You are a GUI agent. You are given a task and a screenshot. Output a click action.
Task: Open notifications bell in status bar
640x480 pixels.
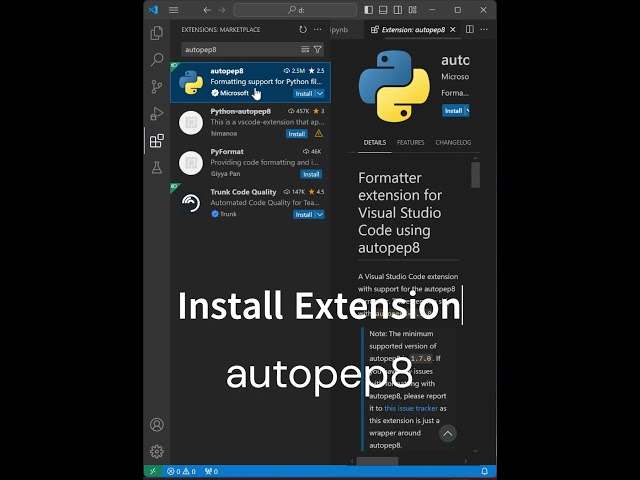tap(484, 471)
